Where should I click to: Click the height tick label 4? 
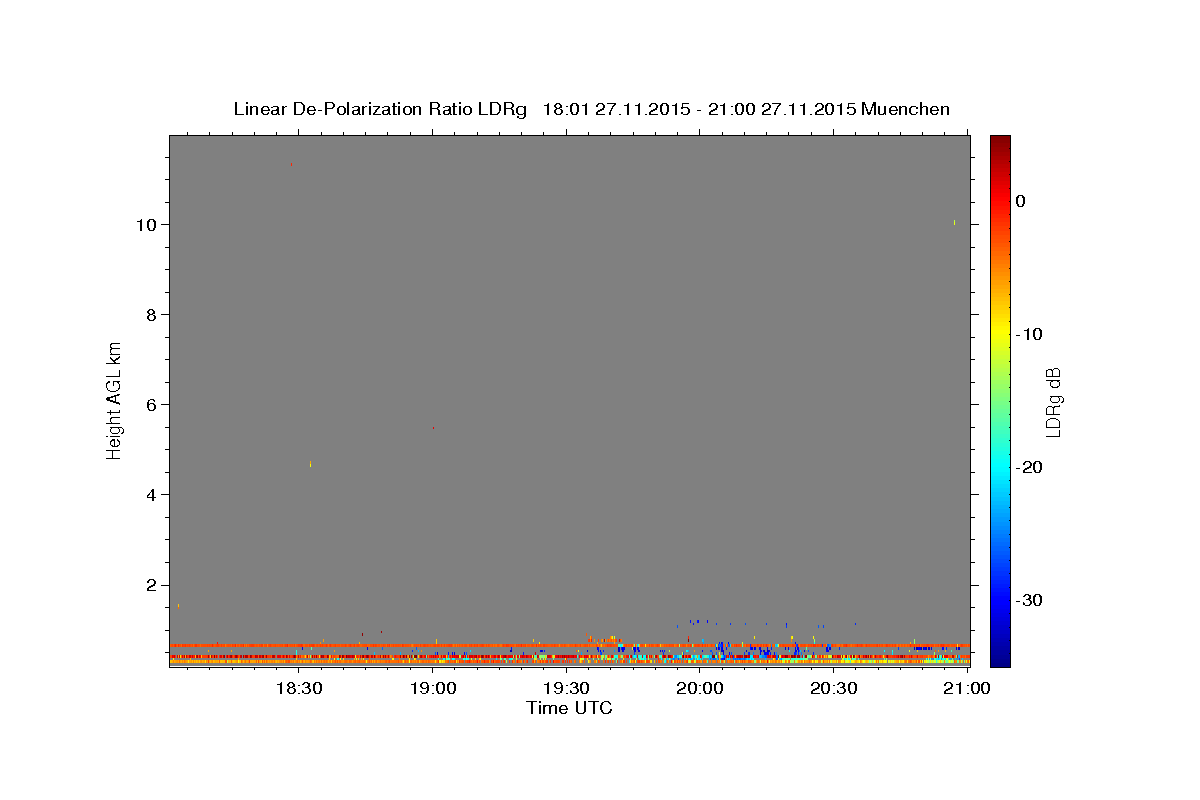click(x=153, y=495)
